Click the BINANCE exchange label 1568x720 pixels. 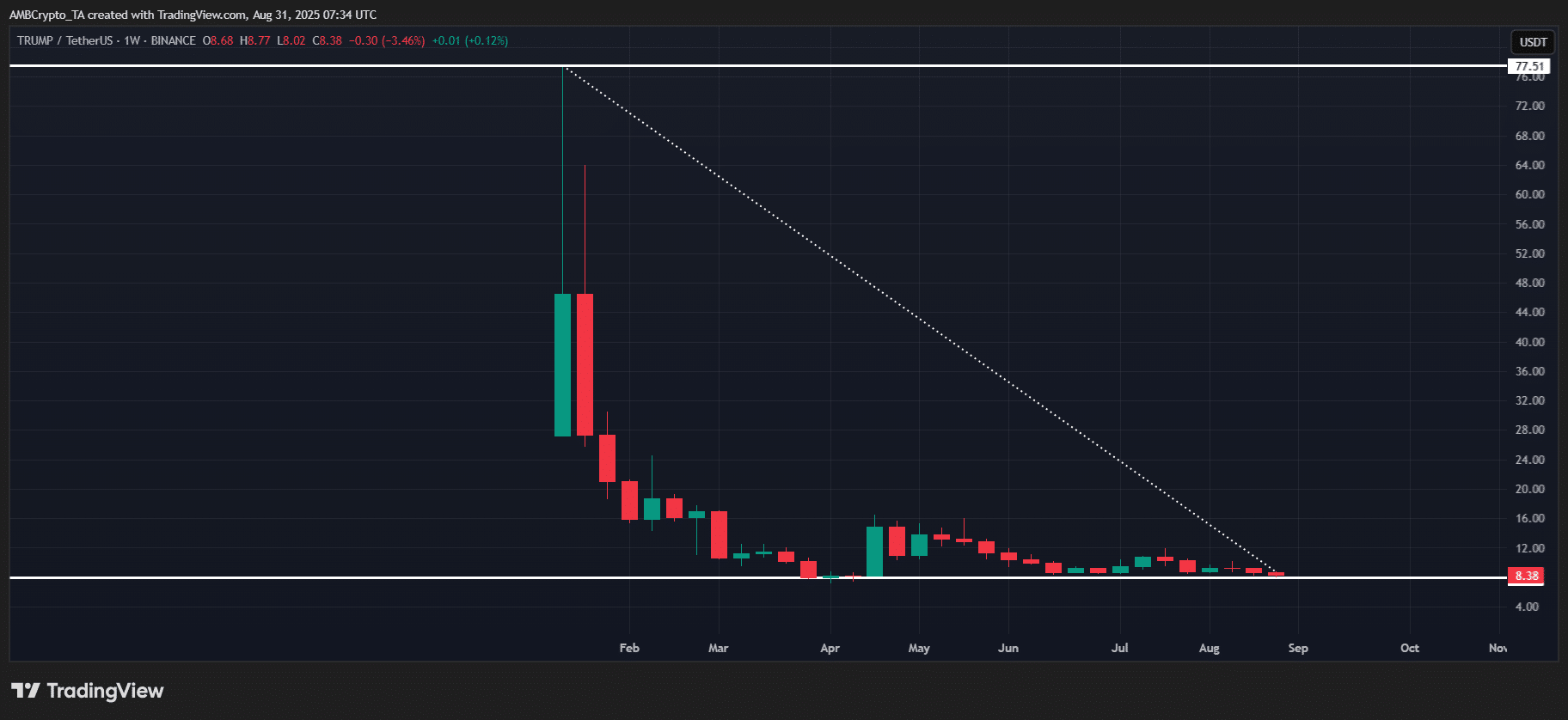pyautogui.click(x=173, y=40)
